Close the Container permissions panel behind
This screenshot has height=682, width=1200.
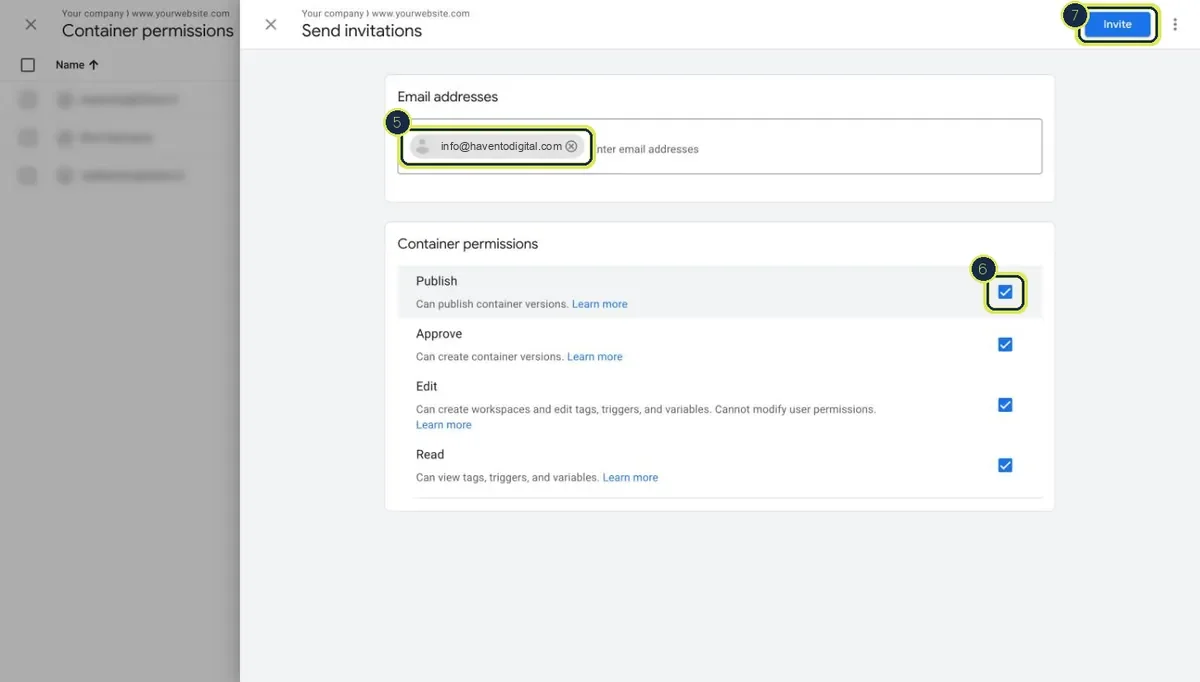pos(31,24)
